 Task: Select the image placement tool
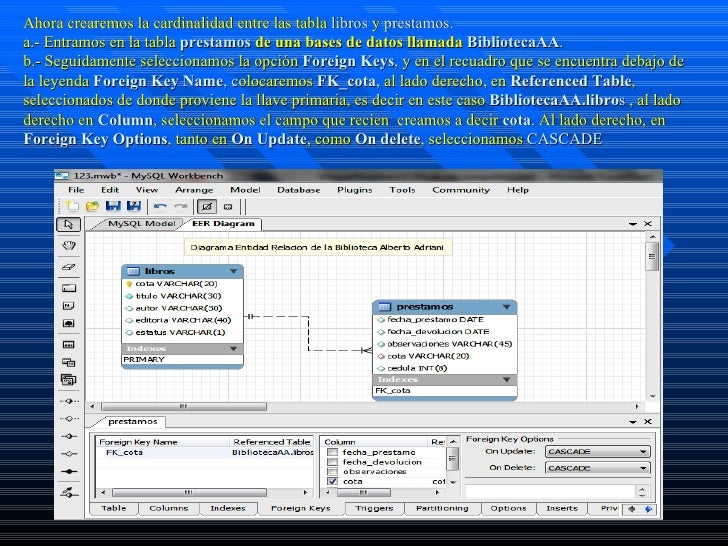[69, 323]
